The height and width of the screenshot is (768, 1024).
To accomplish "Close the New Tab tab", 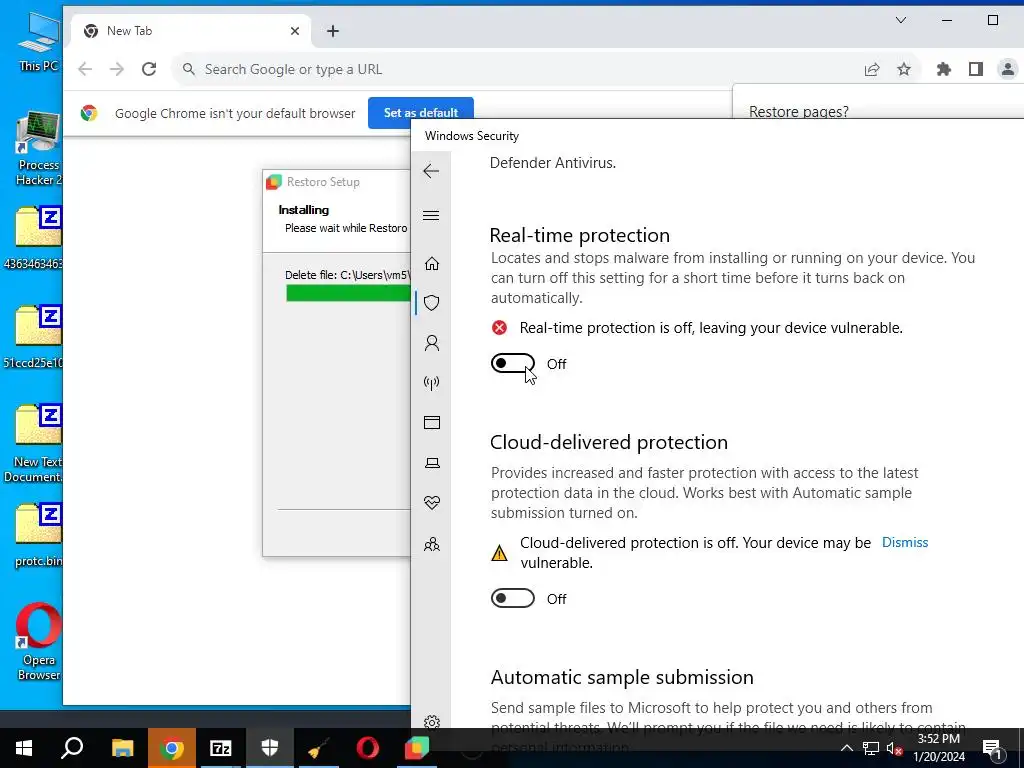I will [x=295, y=31].
